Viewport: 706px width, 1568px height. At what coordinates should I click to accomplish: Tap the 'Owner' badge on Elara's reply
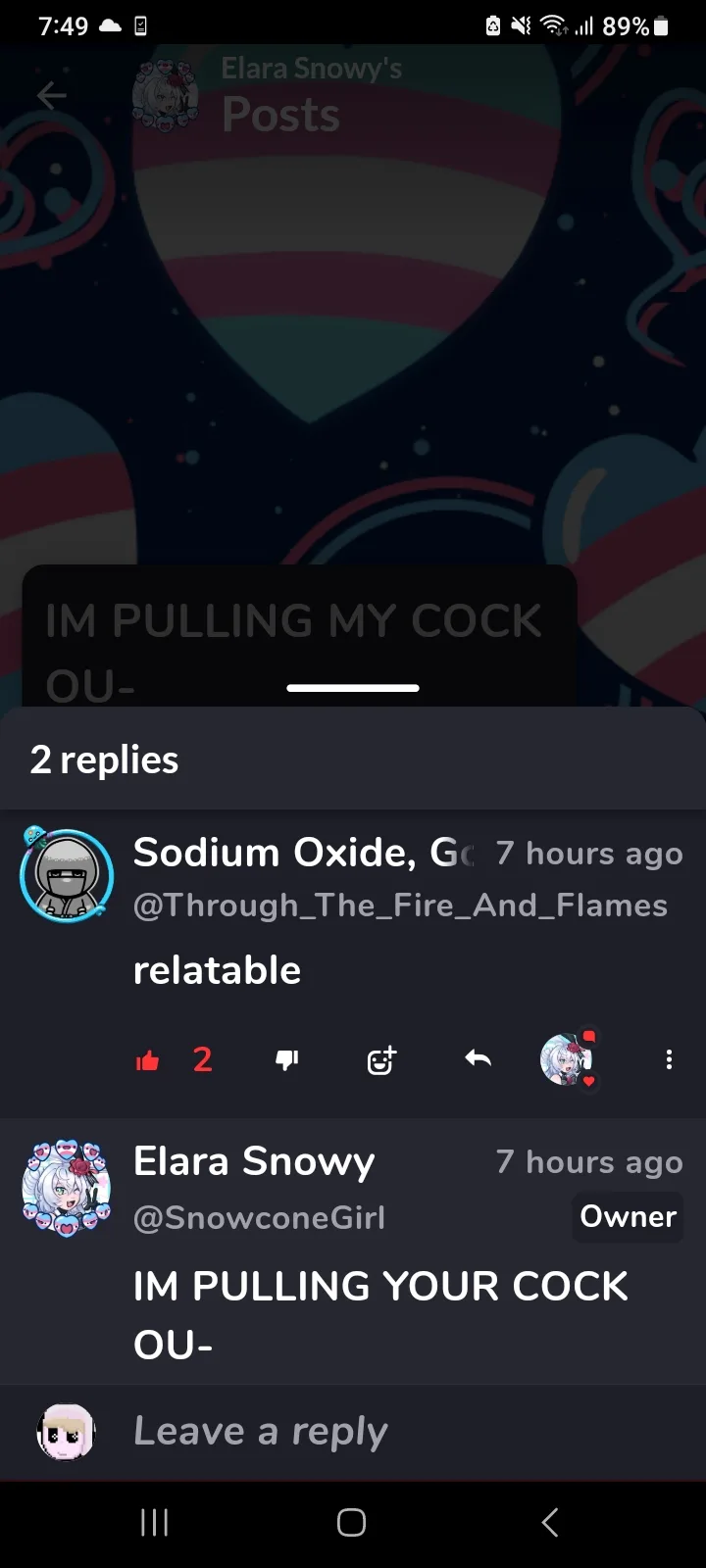point(628,1216)
